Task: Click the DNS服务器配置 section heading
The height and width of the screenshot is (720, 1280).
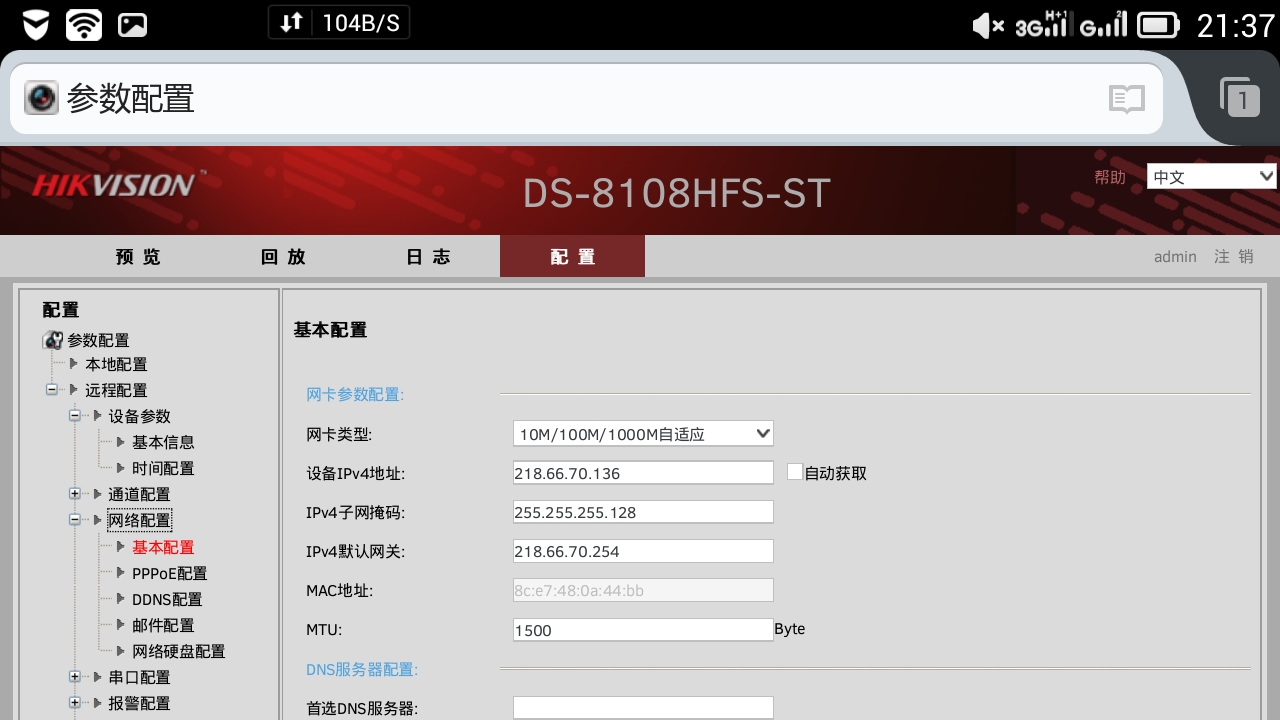Action: (x=362, y=669)
